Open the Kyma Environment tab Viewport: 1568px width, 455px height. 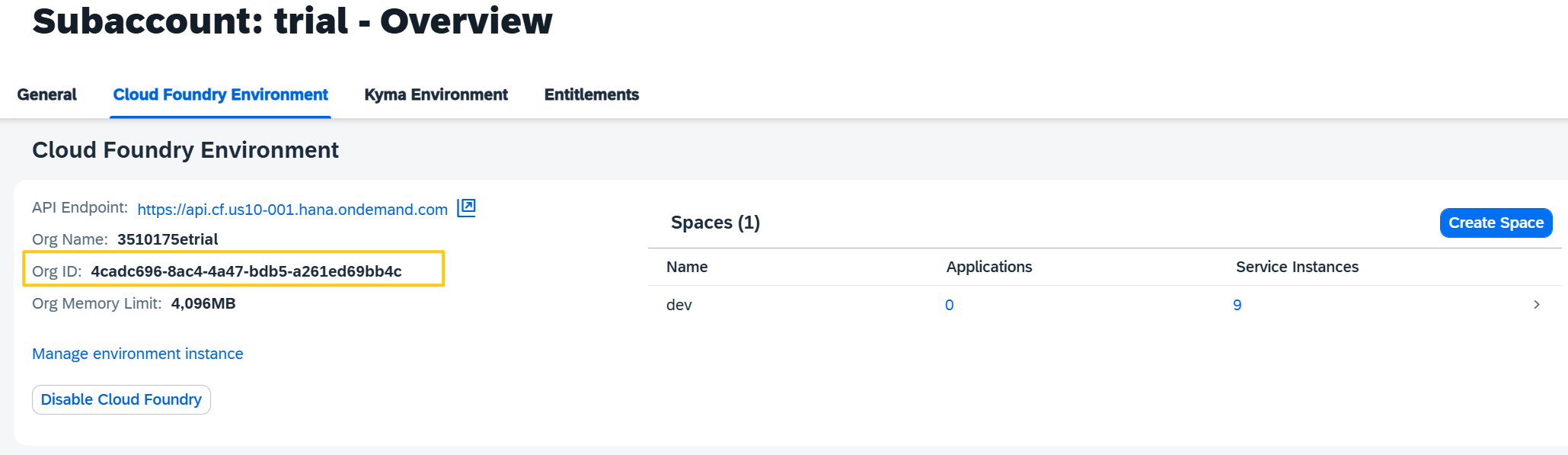(x=436, y=95)
